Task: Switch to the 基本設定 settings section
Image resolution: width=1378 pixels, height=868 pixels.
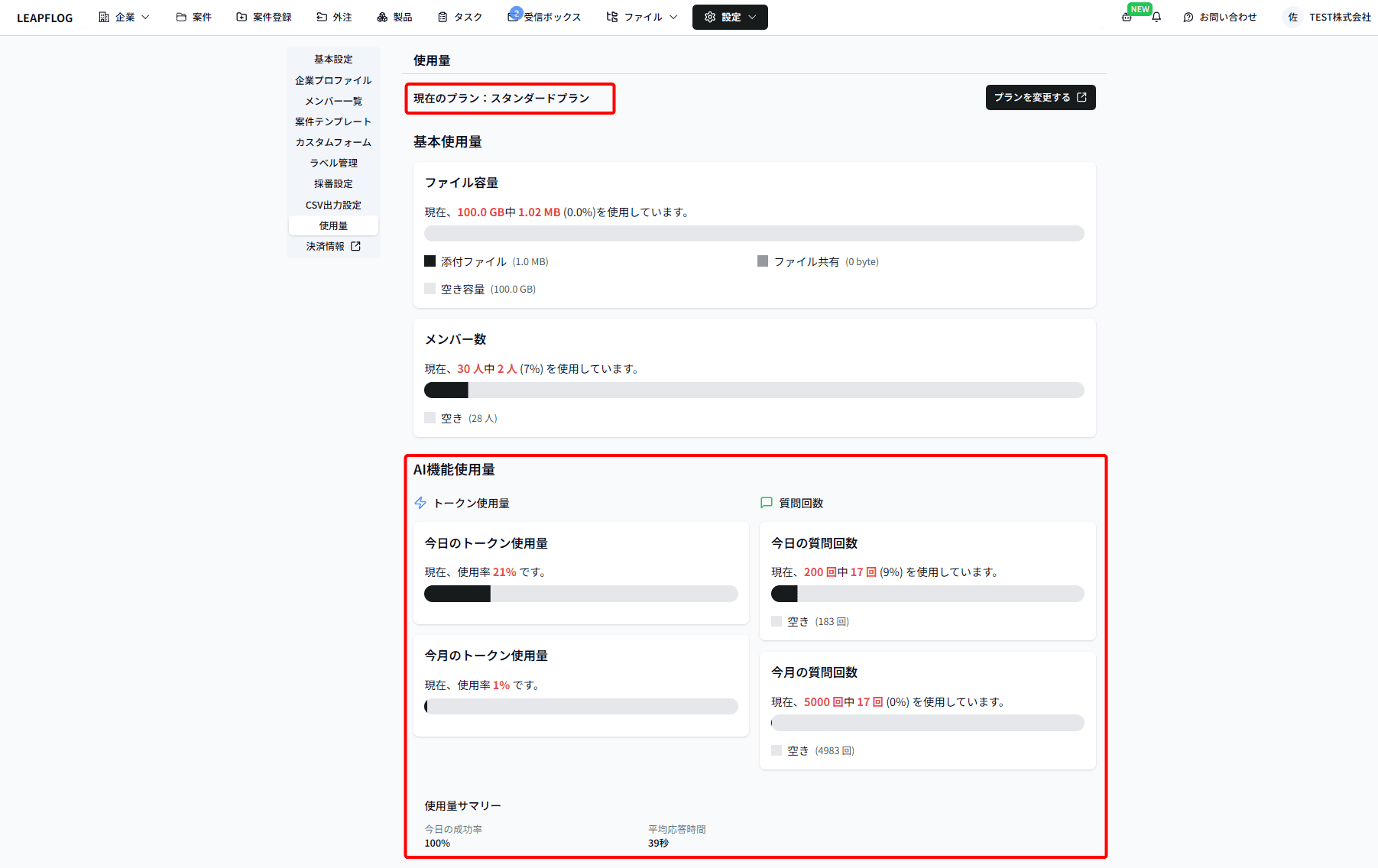Action: point(332,59)
